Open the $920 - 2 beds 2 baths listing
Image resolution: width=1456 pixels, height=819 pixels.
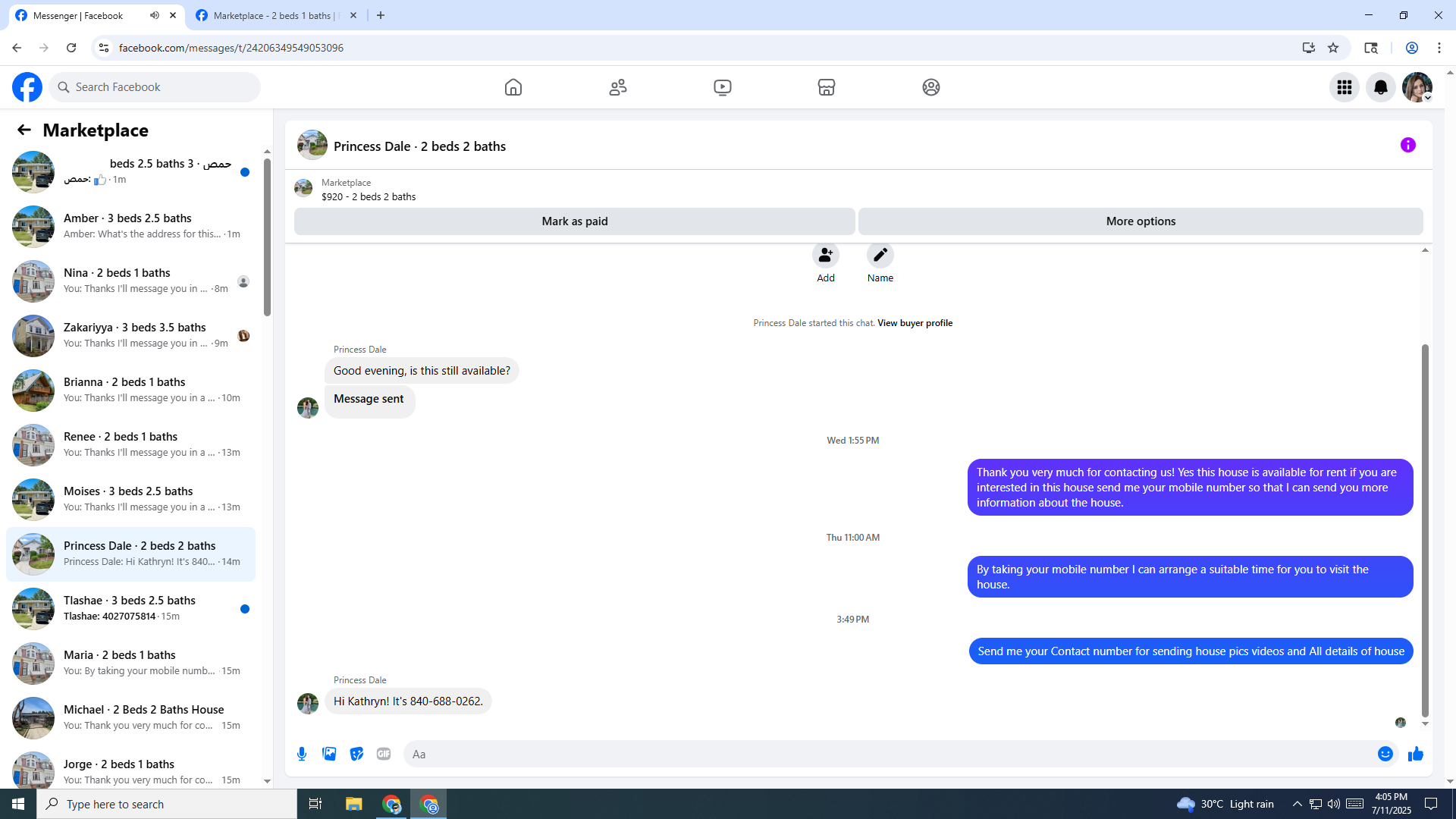pyautogui.click(x=369, y=197)
